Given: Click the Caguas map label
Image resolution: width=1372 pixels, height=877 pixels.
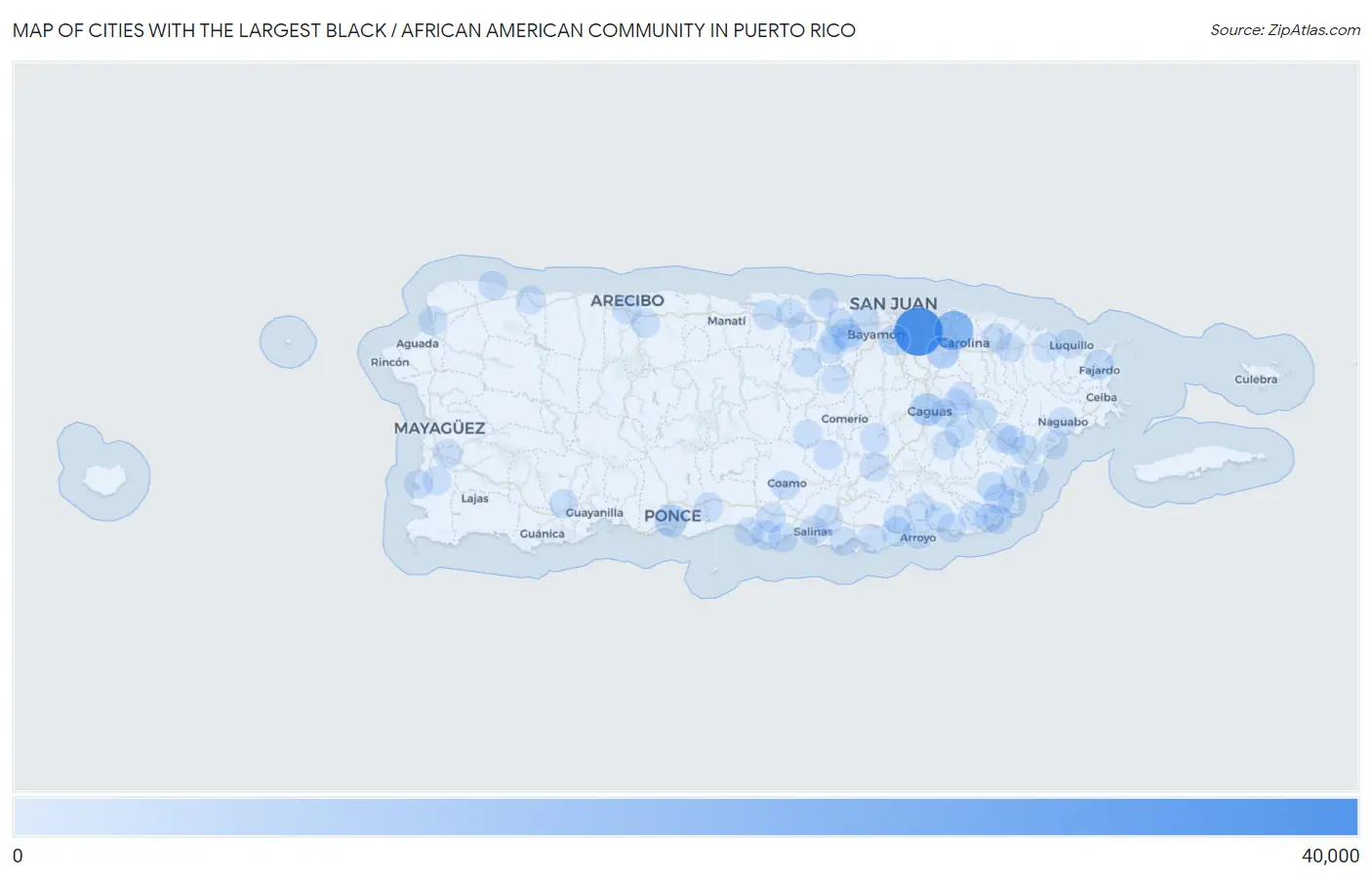Looking at the screenshot, I should click(x=929, y=412).
